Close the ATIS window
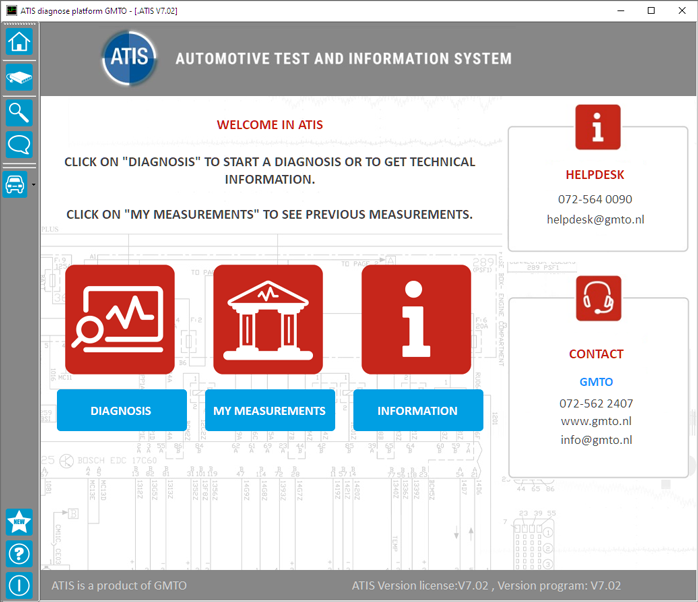Screen dimensions: 698x602 point(682,10)
